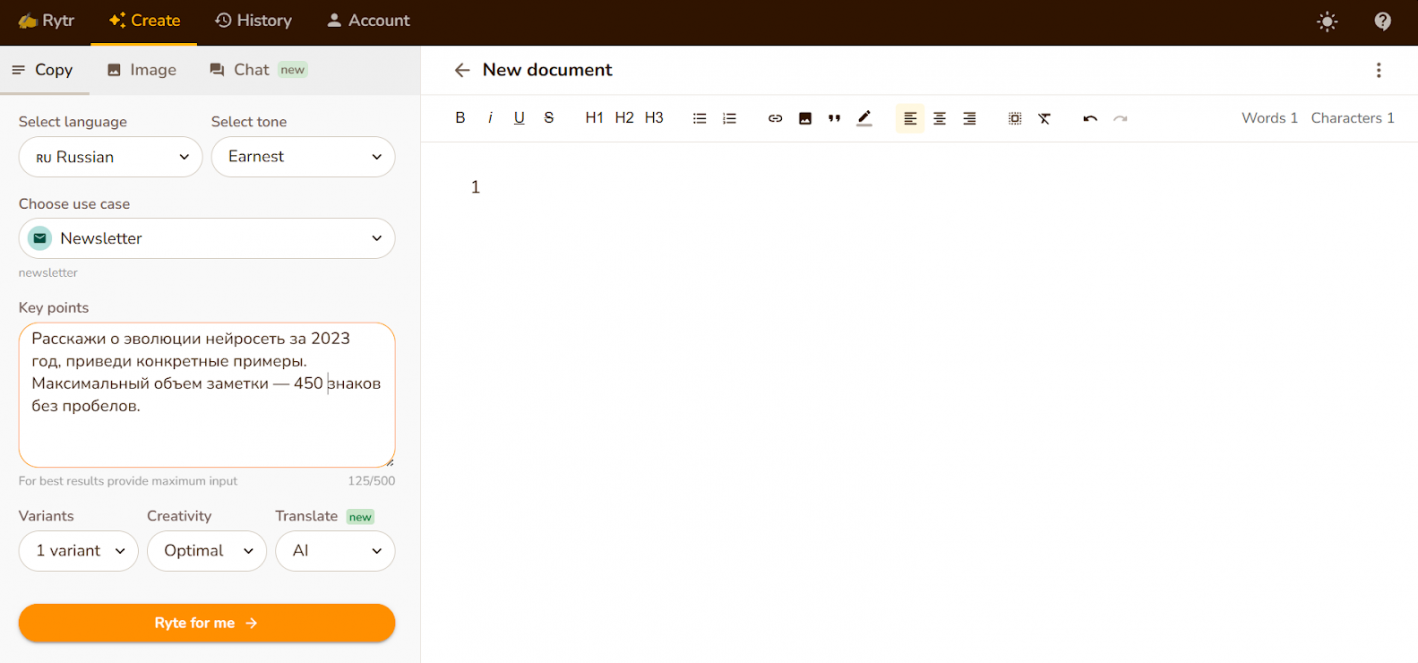
Task: Open the help question mark icon
Action: click(1383, 21)
